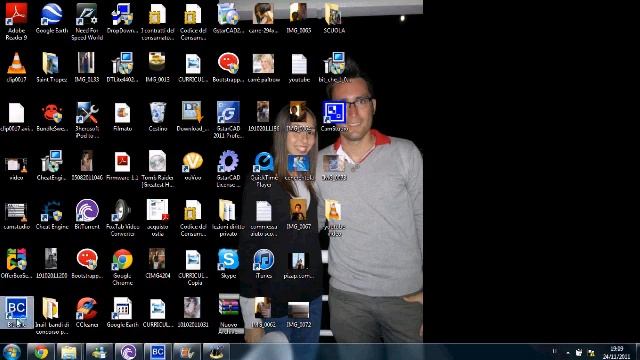This screenshot has height=360, width=640.
Task: Select the 10102011031 photo thumbnail
Action: coord(193,312)
